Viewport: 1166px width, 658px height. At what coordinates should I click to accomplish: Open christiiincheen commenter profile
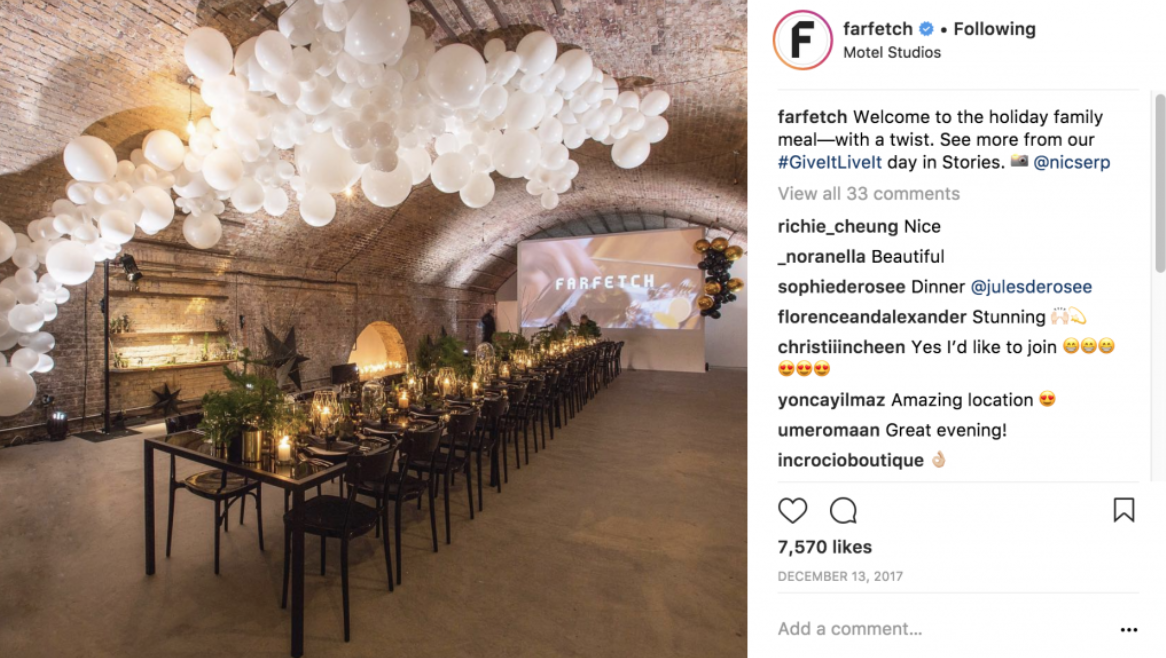coord(842,347)
